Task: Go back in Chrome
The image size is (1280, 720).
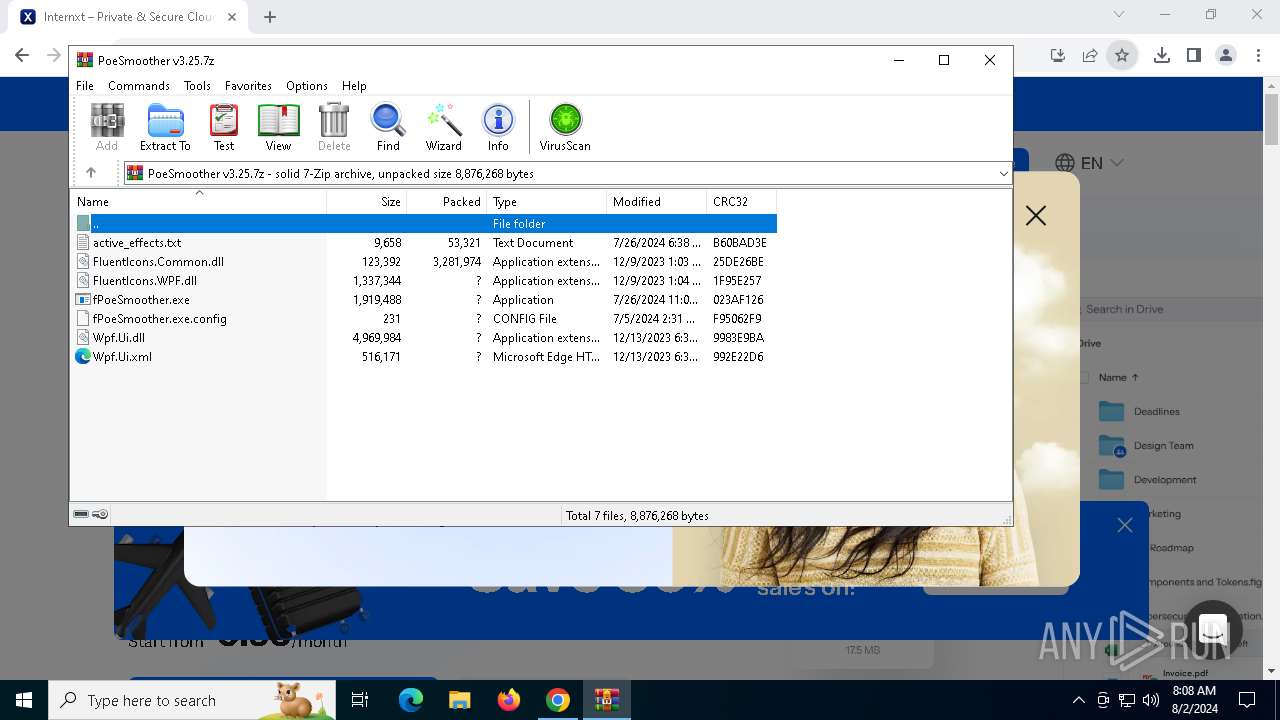Action: click(22, 56)
